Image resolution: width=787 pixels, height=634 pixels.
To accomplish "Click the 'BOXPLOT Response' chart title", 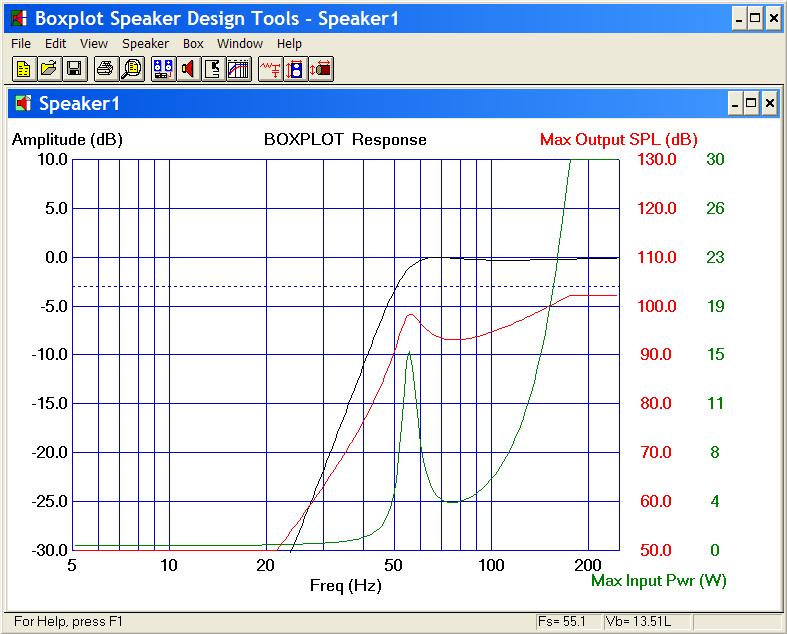I will click(345, 140).
